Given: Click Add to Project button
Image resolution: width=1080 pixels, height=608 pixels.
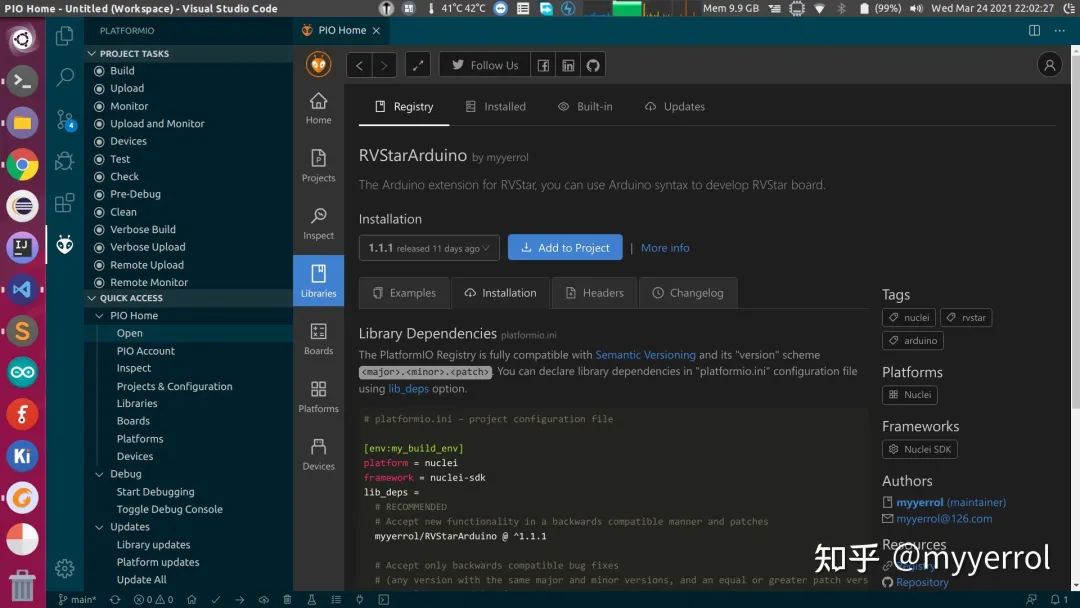Looking at the screenshot, I should pyautogui.click(x=565, y=248).
